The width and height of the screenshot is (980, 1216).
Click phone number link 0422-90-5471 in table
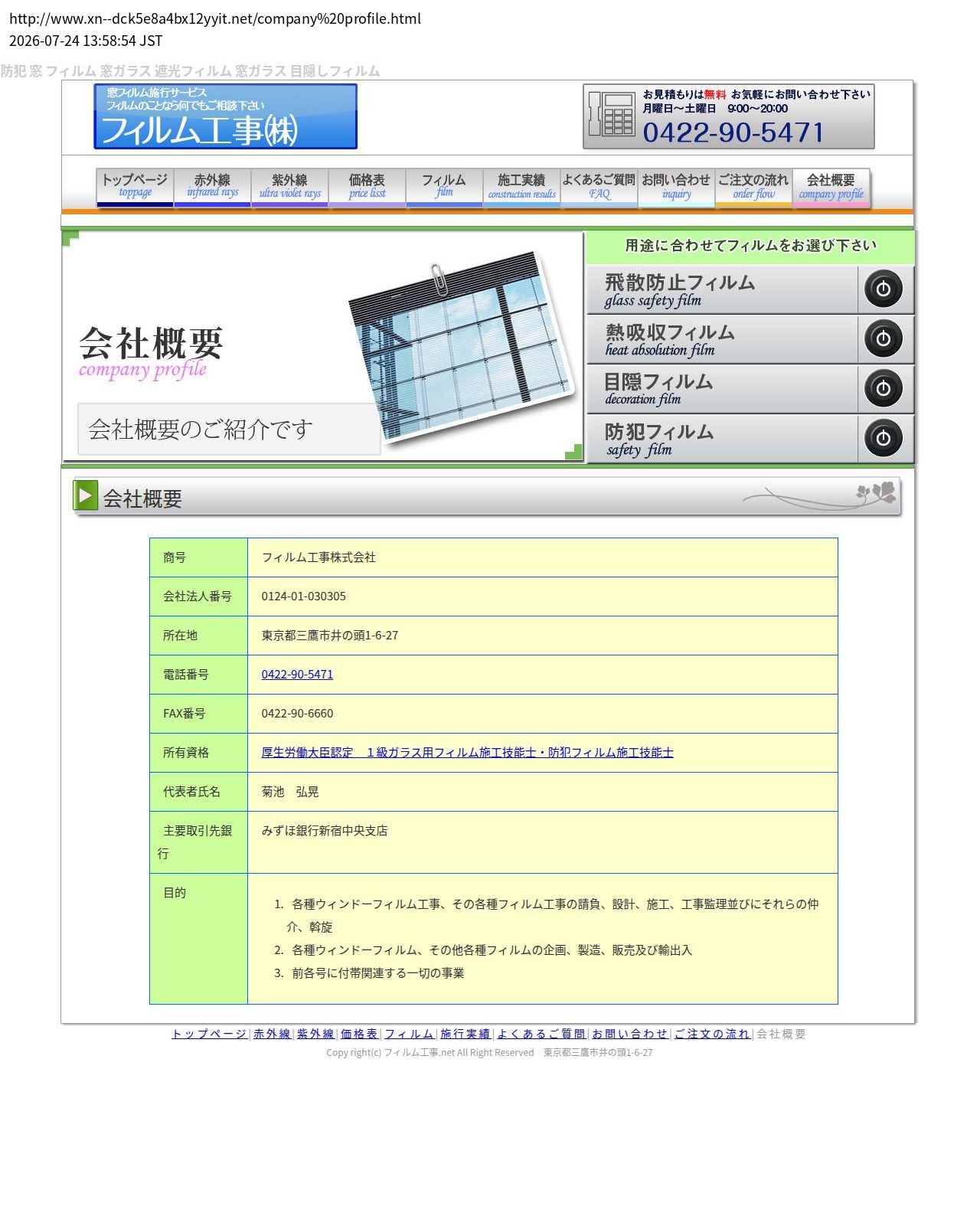[x=297, y=675]
